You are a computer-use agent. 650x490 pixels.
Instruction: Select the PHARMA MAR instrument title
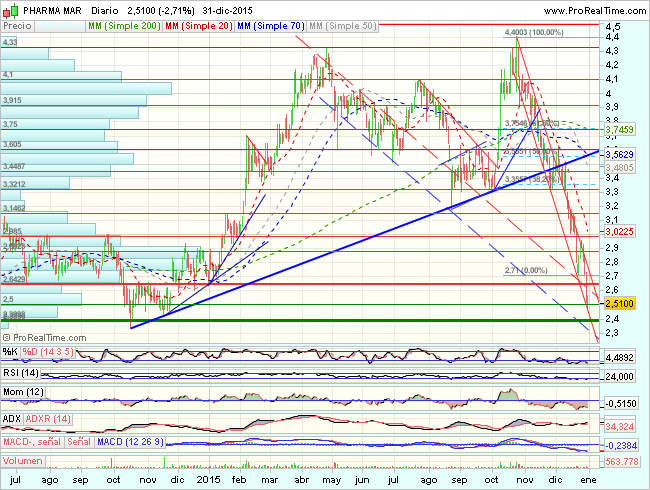(52, 10)
